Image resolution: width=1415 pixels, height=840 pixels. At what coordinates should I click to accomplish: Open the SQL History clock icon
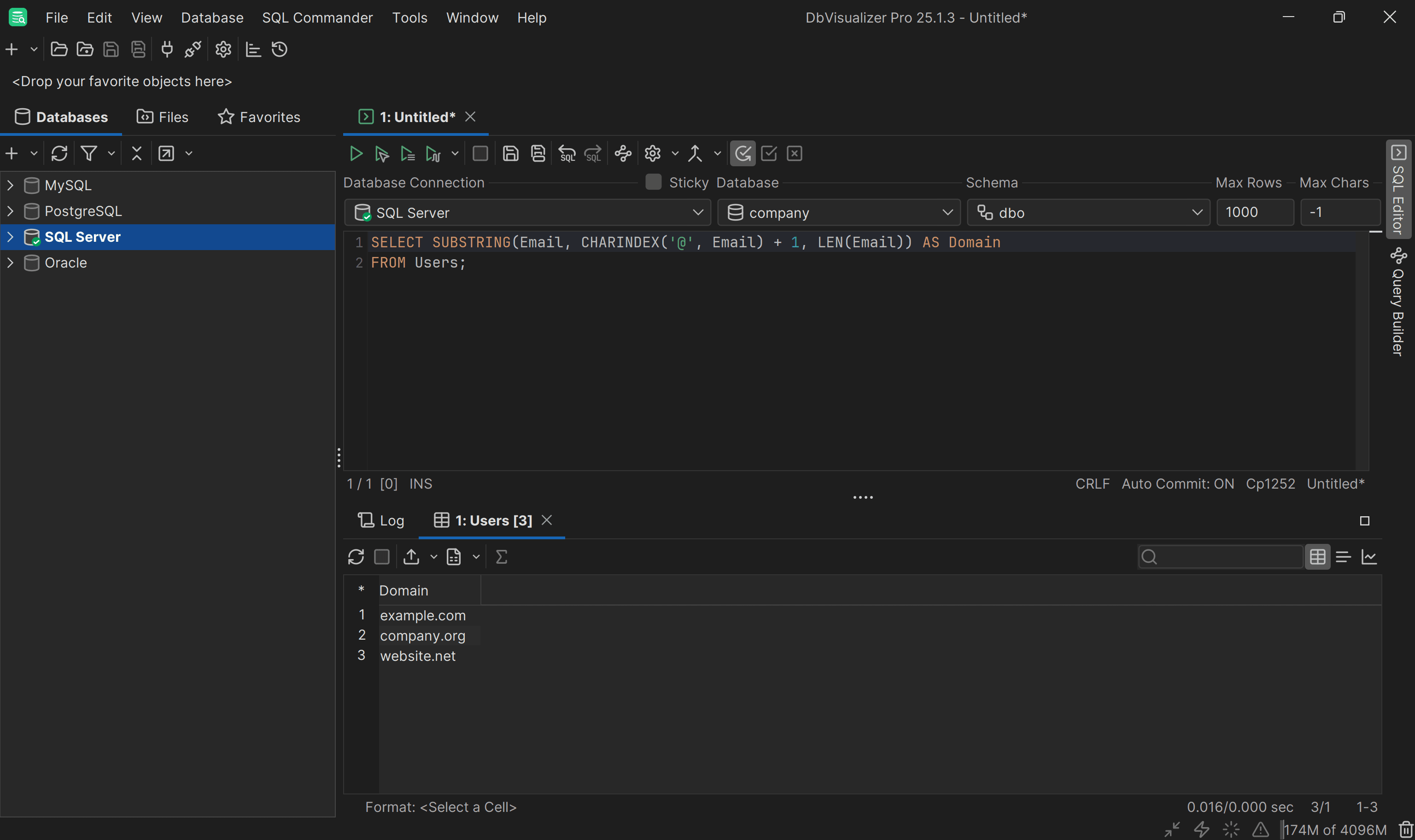click(x=280, y=49)
